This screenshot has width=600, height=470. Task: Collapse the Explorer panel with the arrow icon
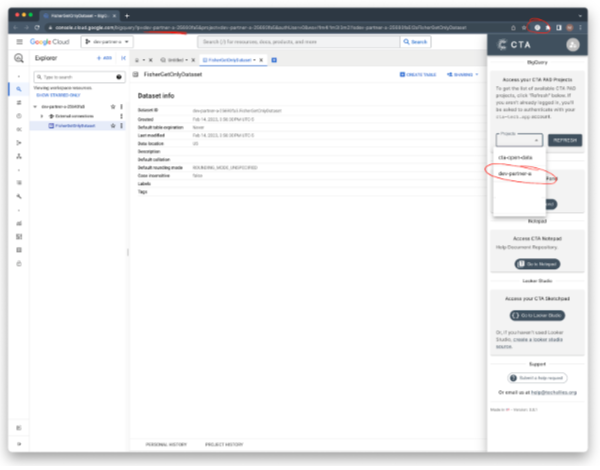tap(123, 58)
